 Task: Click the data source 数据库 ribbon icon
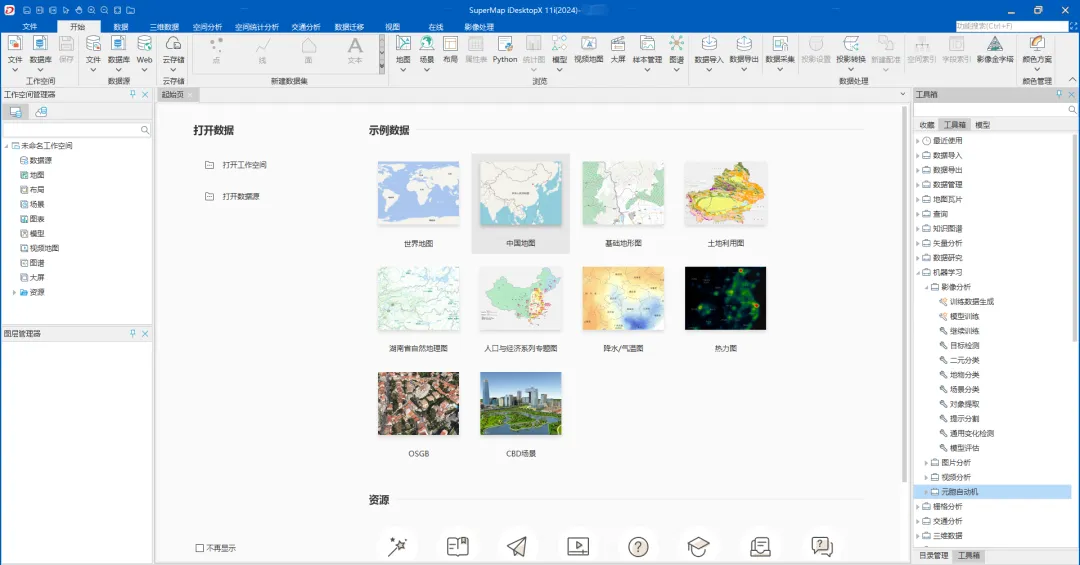point(118,45)
